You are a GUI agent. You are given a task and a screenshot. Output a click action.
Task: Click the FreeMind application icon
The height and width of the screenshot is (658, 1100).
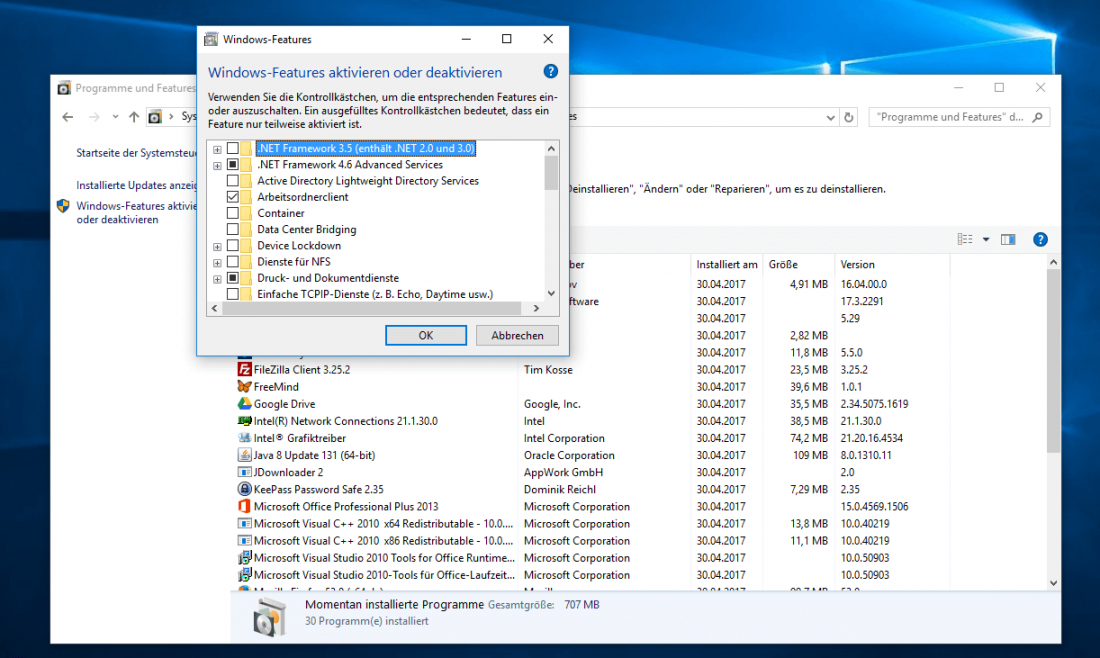coord(241,386)
